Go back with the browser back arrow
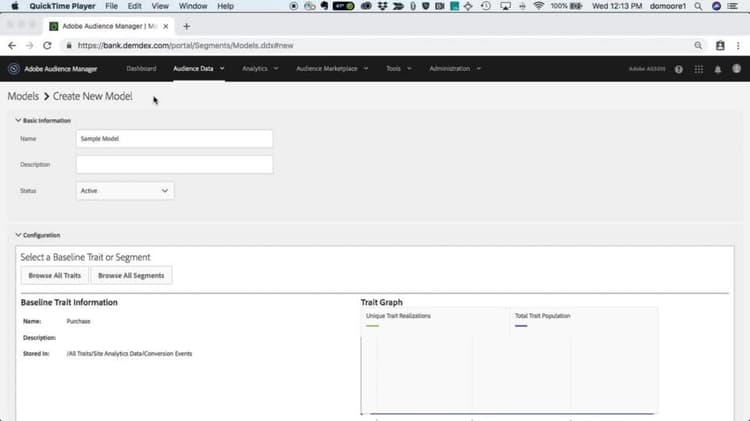This screenshot has height=421, width=750. pos(12,45)
